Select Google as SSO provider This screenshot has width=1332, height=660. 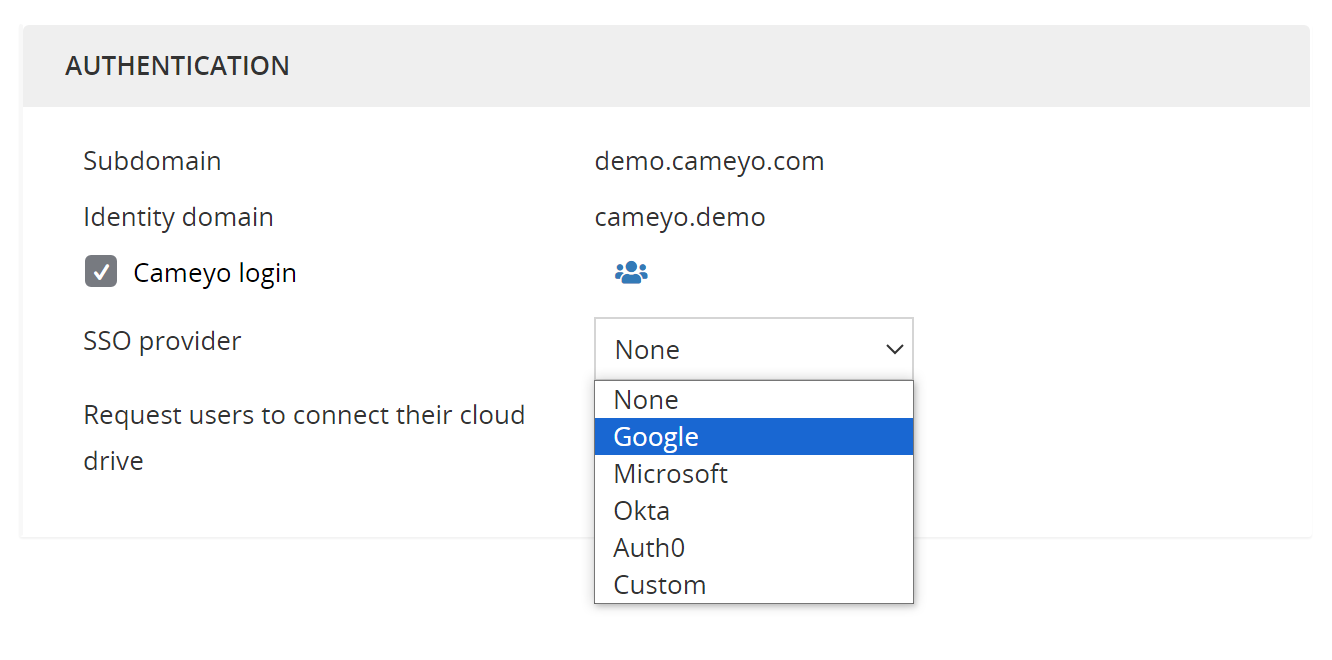[x=754, y=437]
